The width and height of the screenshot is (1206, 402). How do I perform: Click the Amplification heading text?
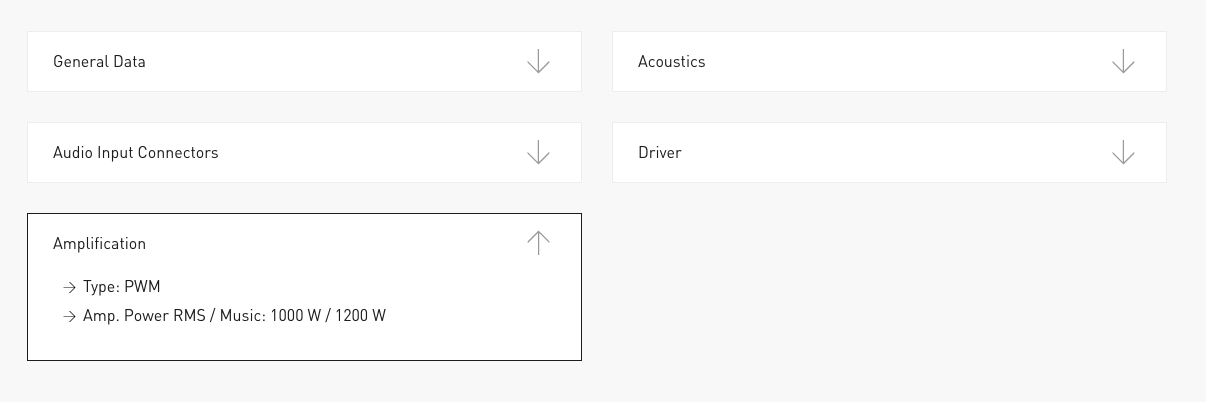(99, 244)
